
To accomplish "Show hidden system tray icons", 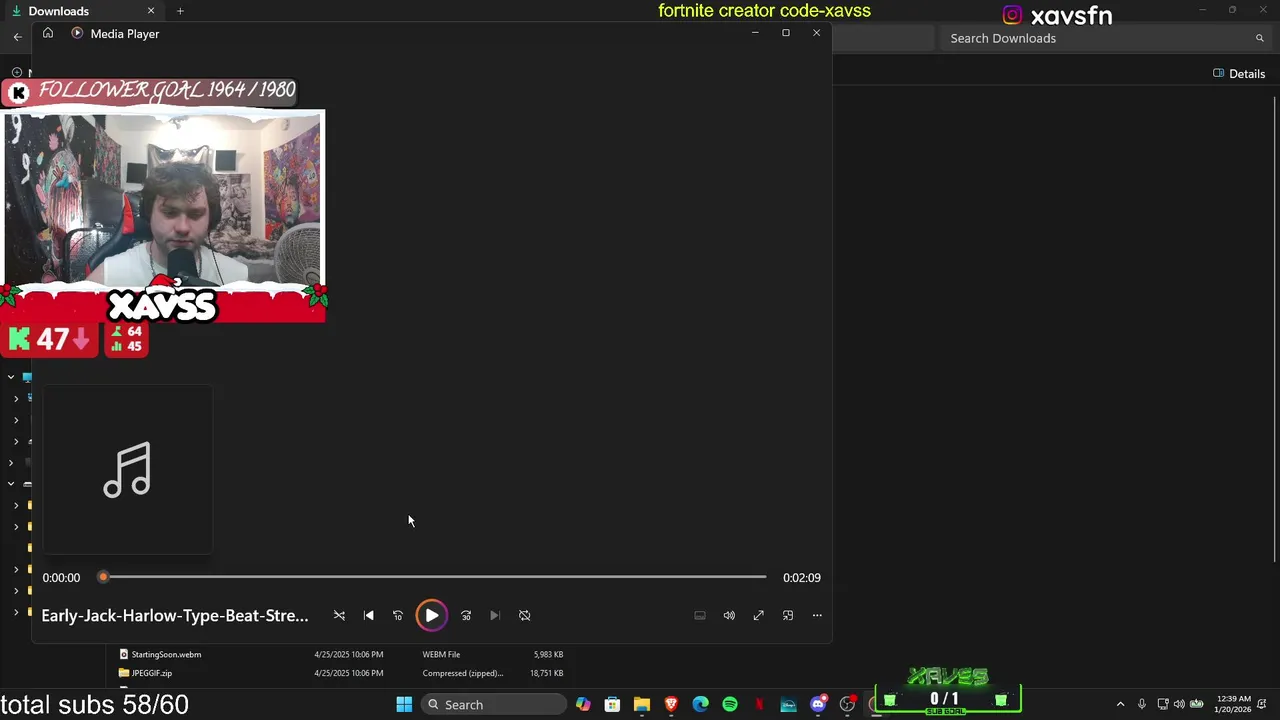I will pos(1120,705).
